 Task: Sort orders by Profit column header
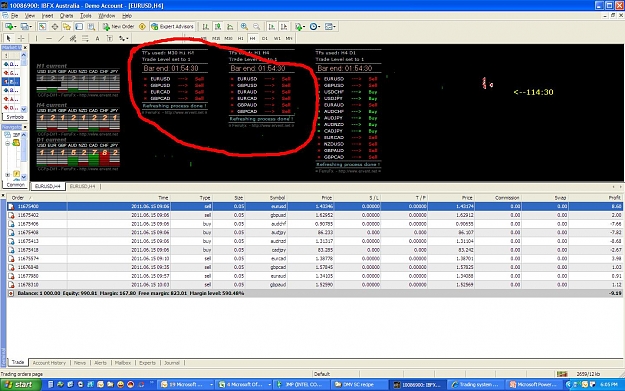614,198
